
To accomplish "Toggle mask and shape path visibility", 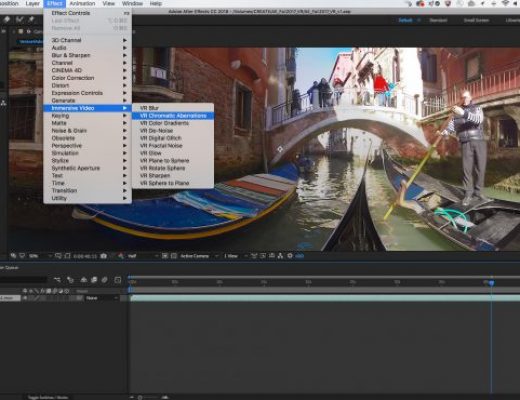I will (67, 256).
